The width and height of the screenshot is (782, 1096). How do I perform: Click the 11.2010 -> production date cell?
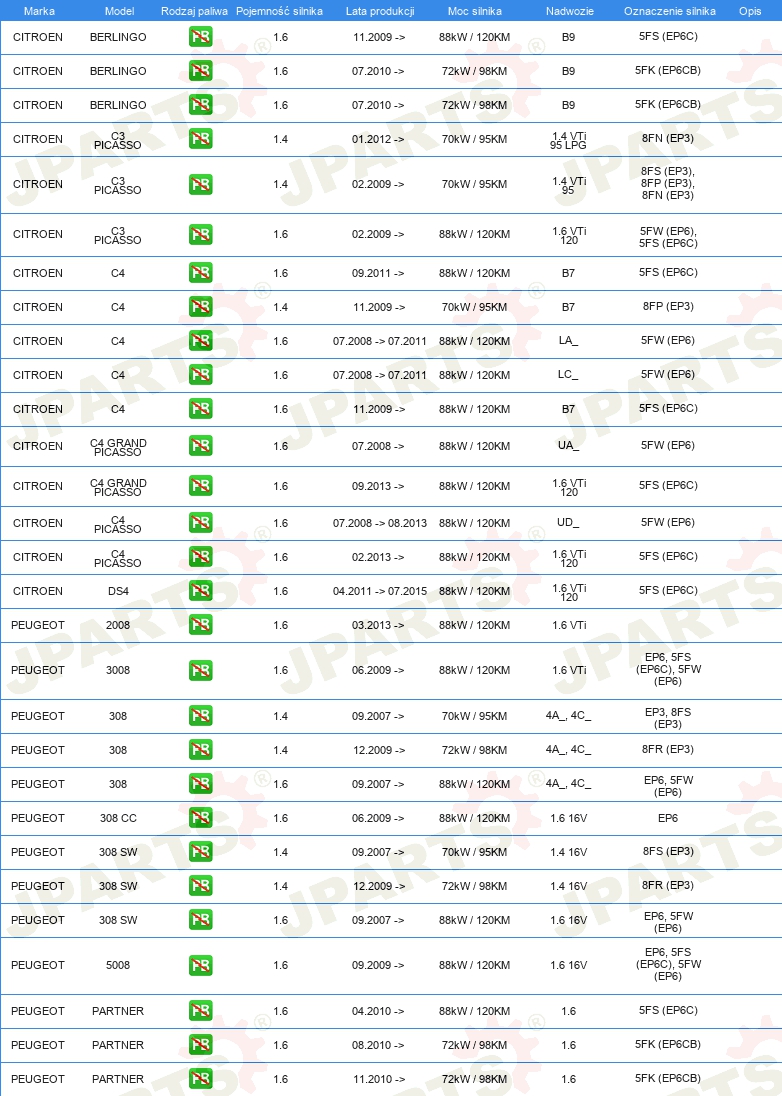click(378, 1079)
